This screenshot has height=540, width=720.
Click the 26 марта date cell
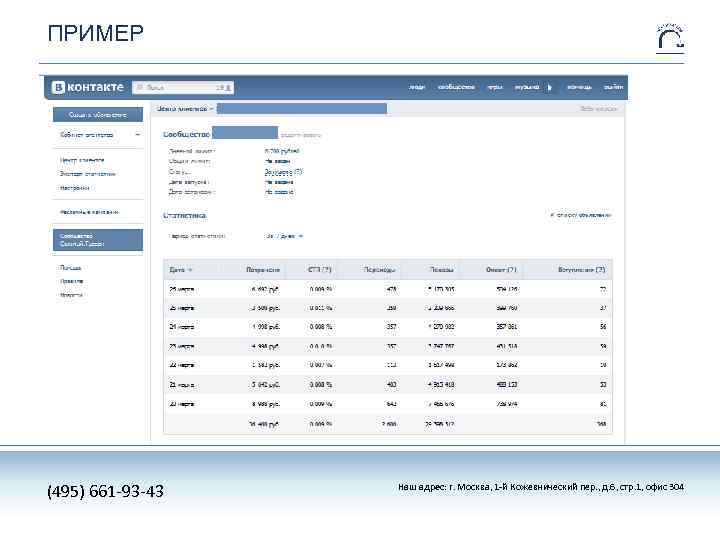pos(181,289)
